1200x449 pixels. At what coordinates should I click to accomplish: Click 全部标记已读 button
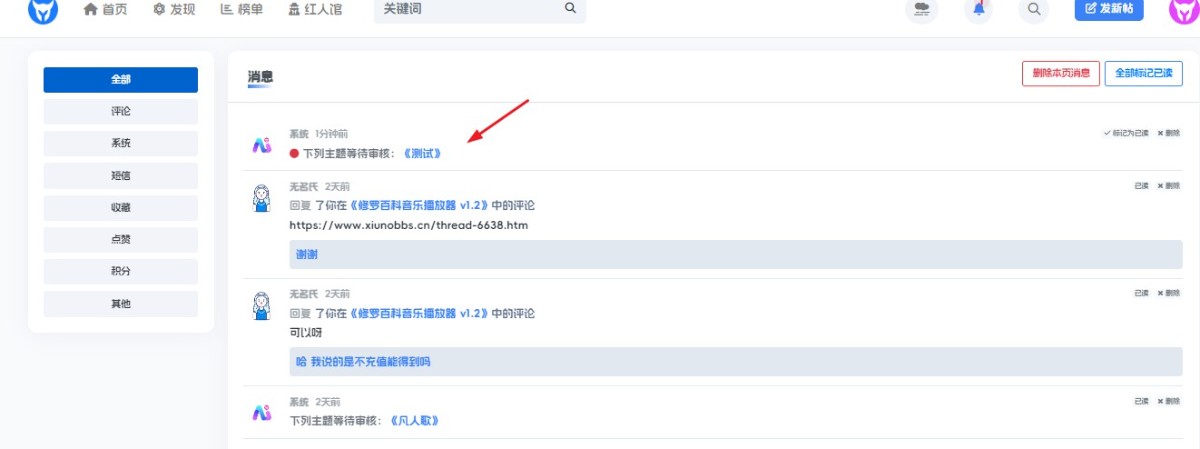1144,73
